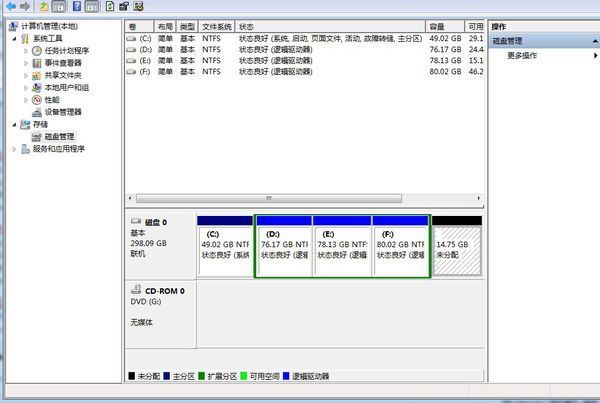Expand the 更多操作 submenu arrow
This screenshot has height=403, width=600.
(x=595, y=56)
